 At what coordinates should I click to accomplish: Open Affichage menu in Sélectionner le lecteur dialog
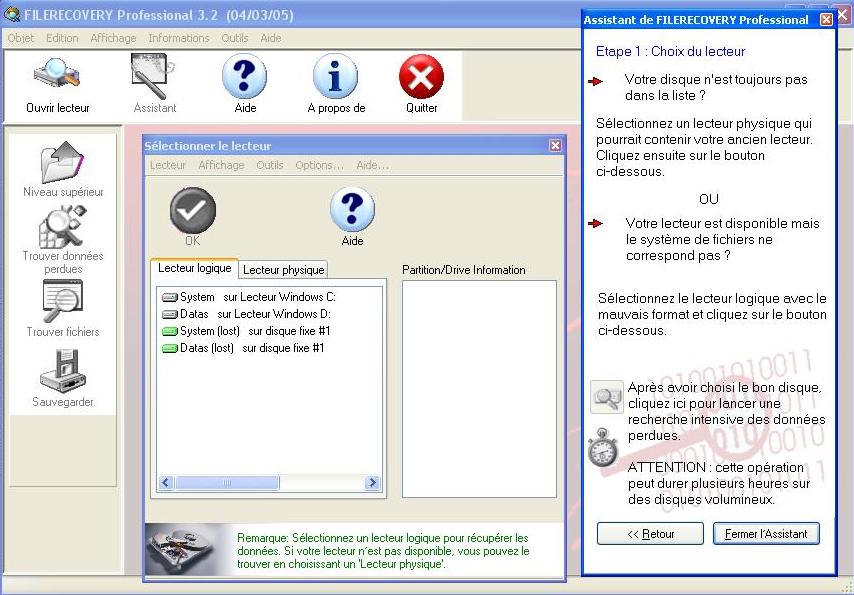221,165
